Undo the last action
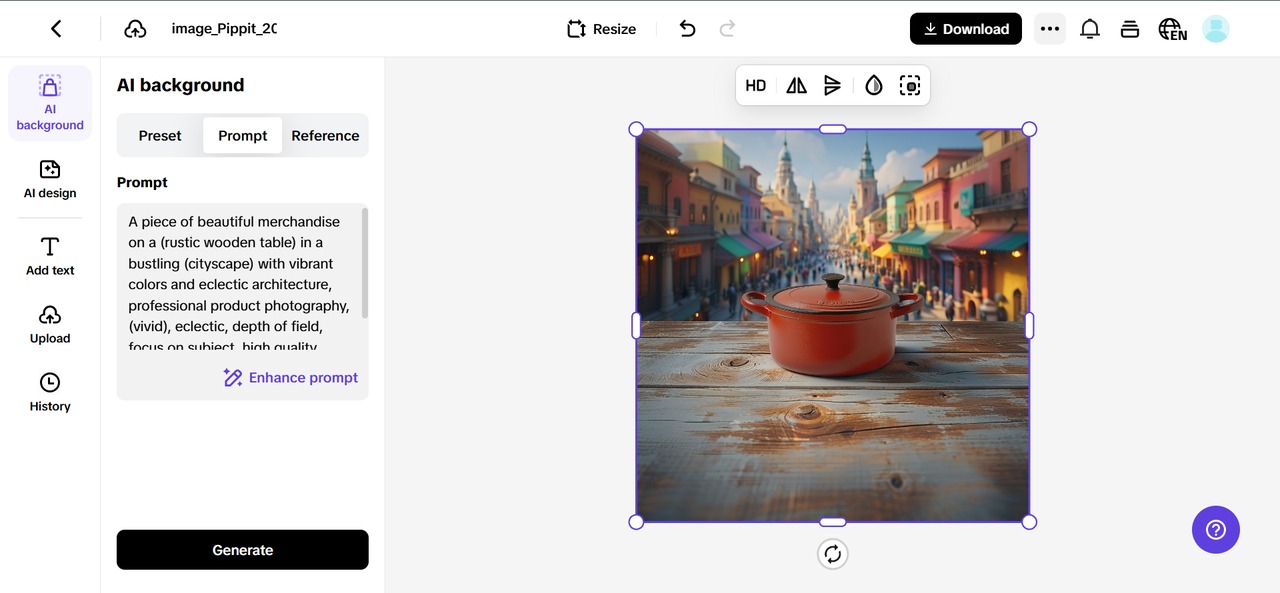The height and width of the screenshot is (593, 1280). coord(687,29)
